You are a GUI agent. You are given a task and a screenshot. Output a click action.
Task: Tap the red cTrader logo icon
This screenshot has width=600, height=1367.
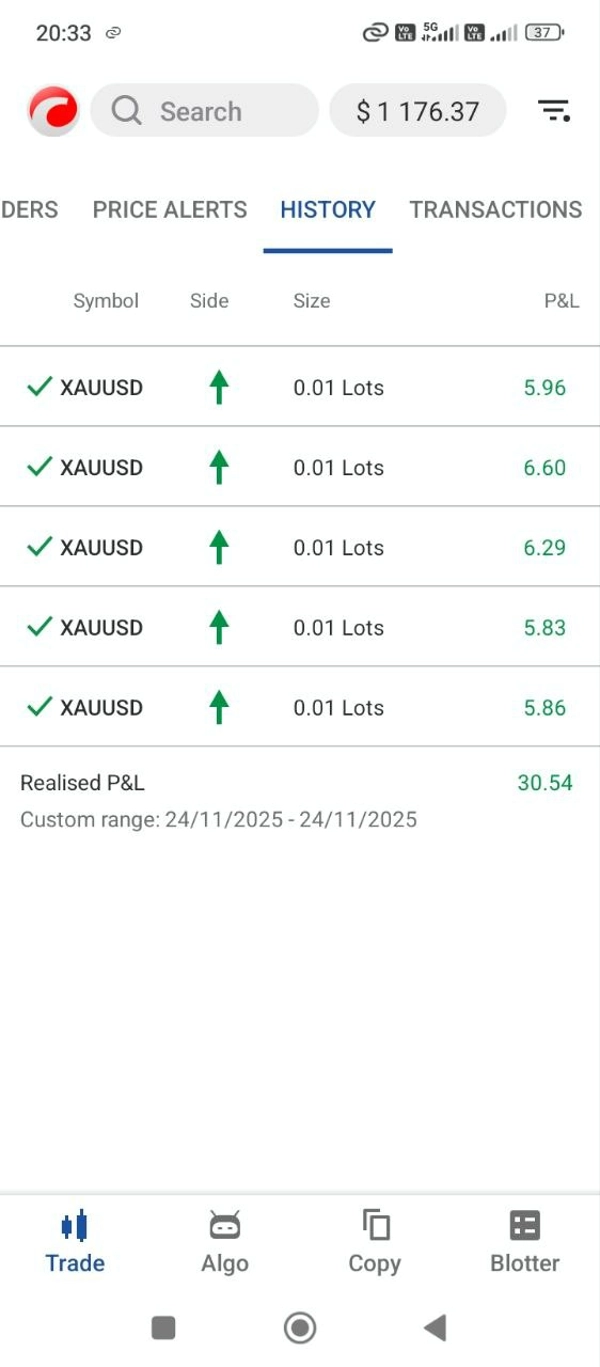(53, 111)
